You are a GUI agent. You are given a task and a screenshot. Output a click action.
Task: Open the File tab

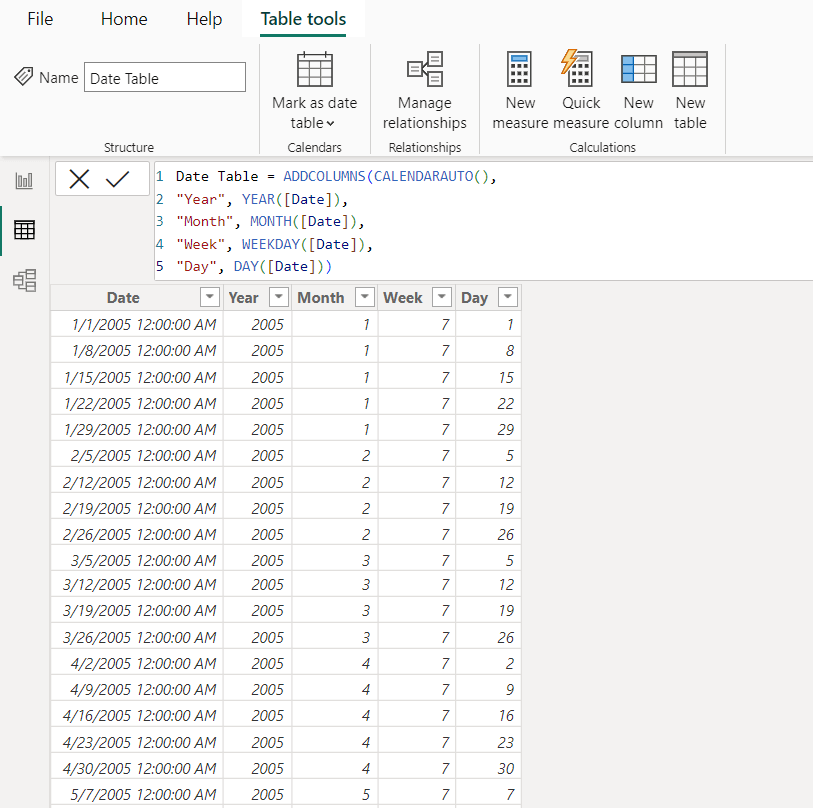coord(40,19)
